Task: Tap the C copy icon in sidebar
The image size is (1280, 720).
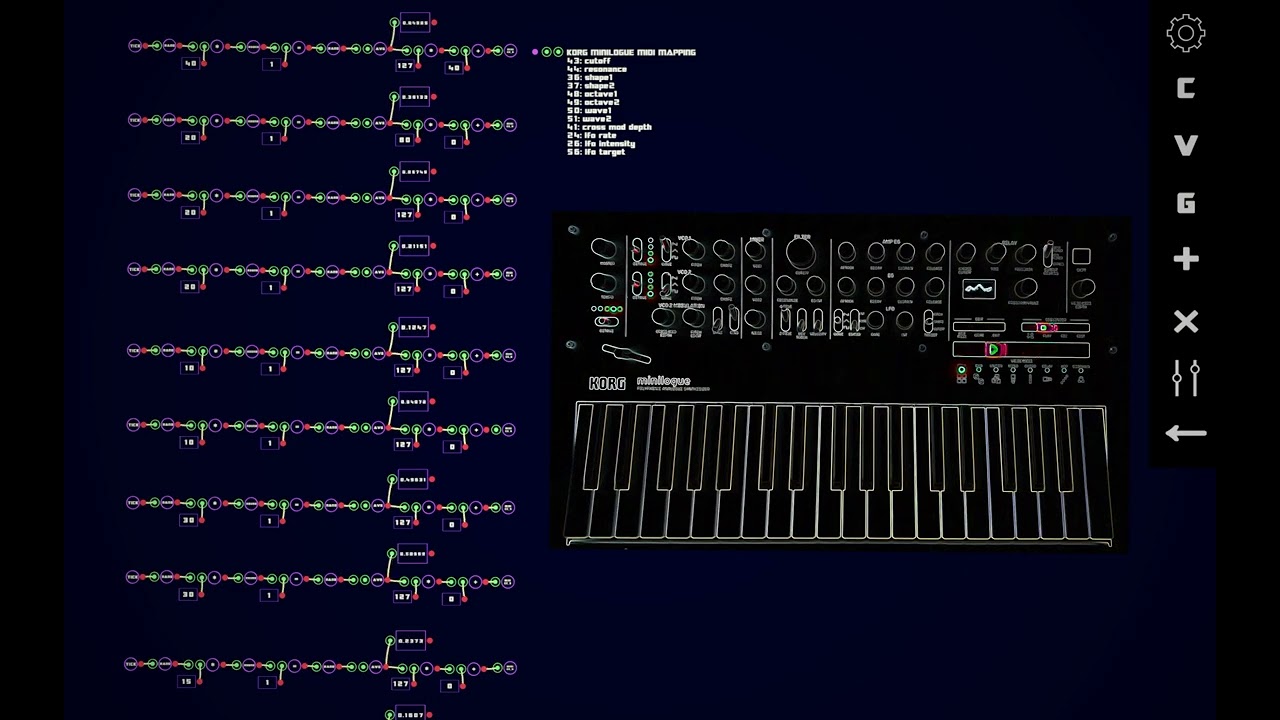Action: 1186,89
